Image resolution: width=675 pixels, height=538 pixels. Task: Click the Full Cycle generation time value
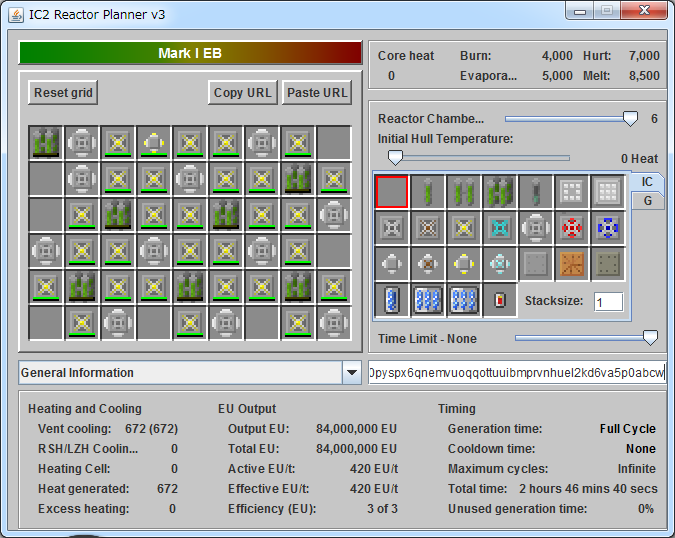[x=628, y=429]
